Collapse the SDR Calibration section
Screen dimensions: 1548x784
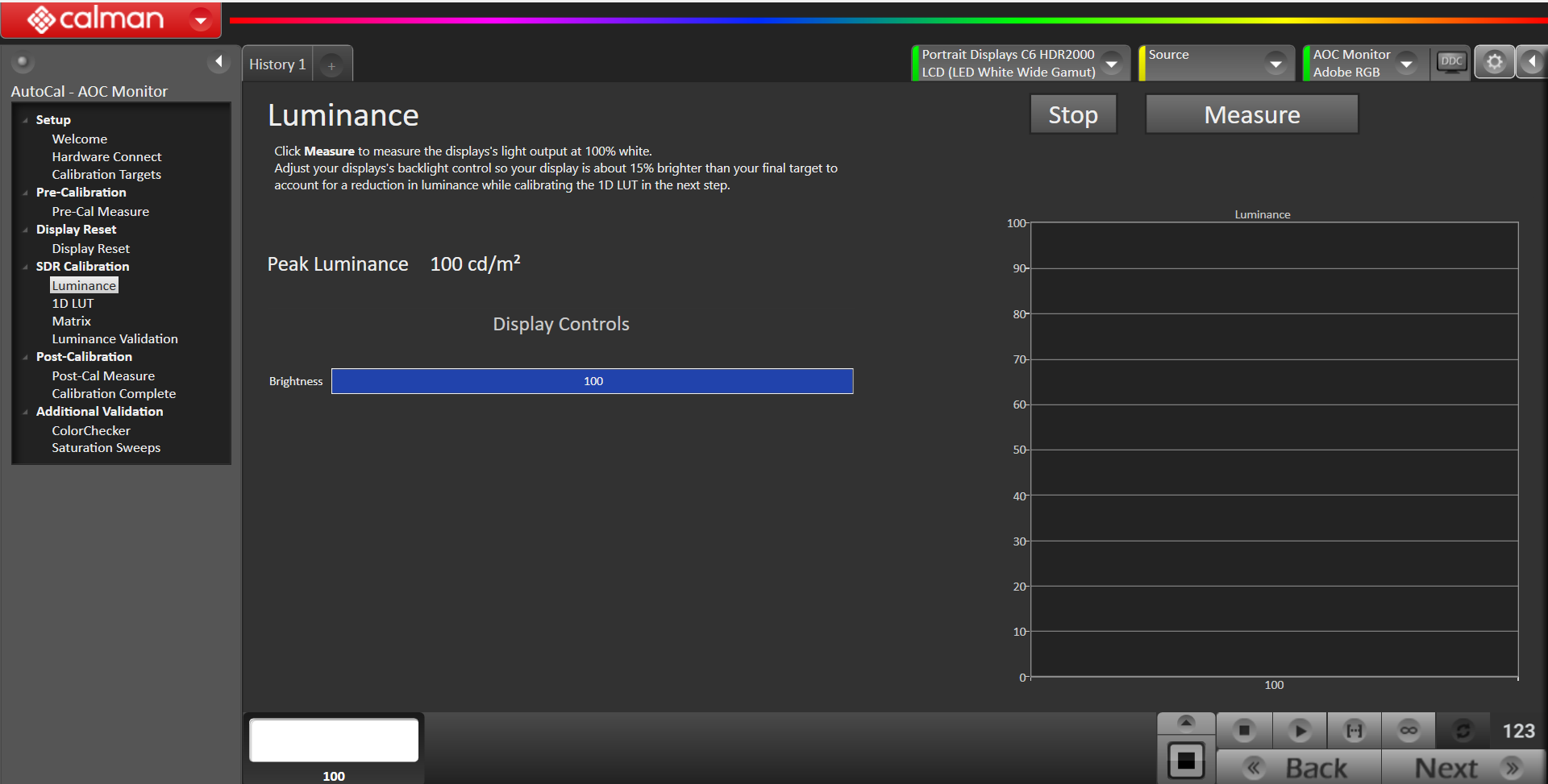[25, 267]
